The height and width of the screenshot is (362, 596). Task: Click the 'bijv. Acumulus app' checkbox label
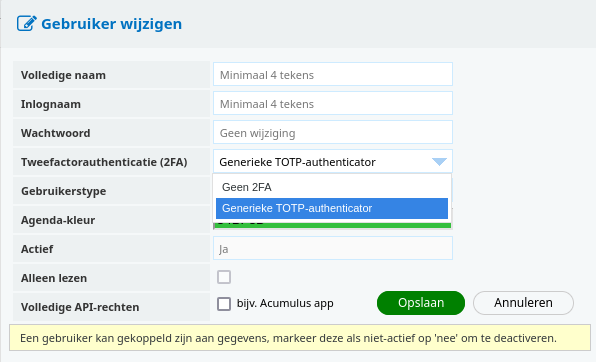coord(285,303)
